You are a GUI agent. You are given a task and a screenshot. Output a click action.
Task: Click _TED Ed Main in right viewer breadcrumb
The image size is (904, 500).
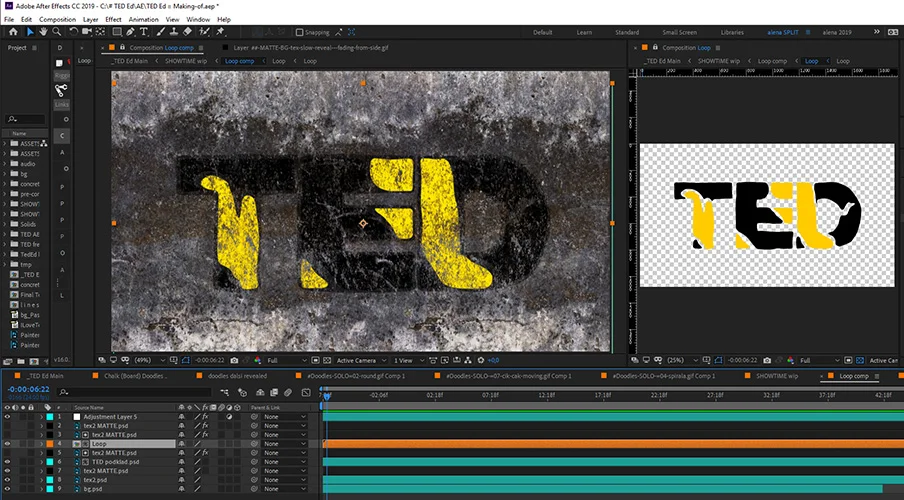pos(663,61)
